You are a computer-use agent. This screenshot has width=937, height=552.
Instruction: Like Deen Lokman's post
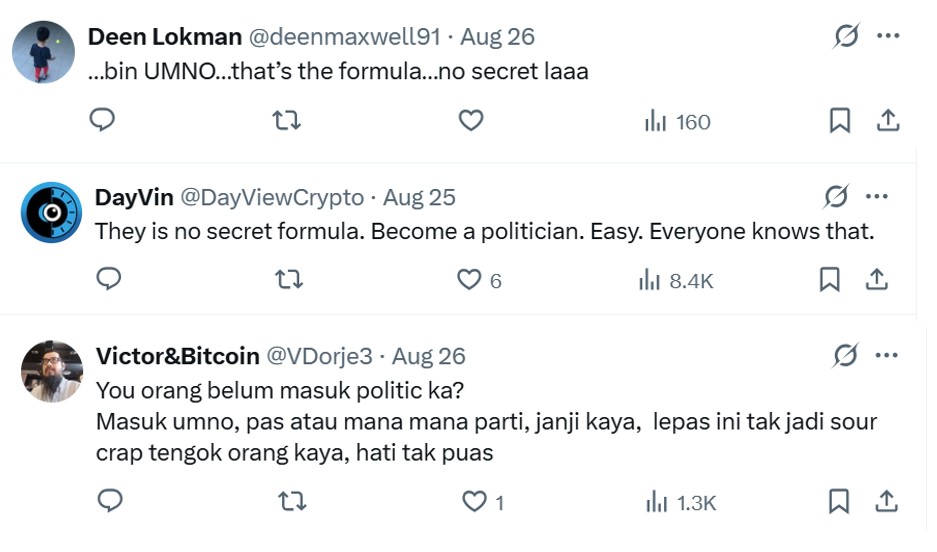(x=471, y=121)
